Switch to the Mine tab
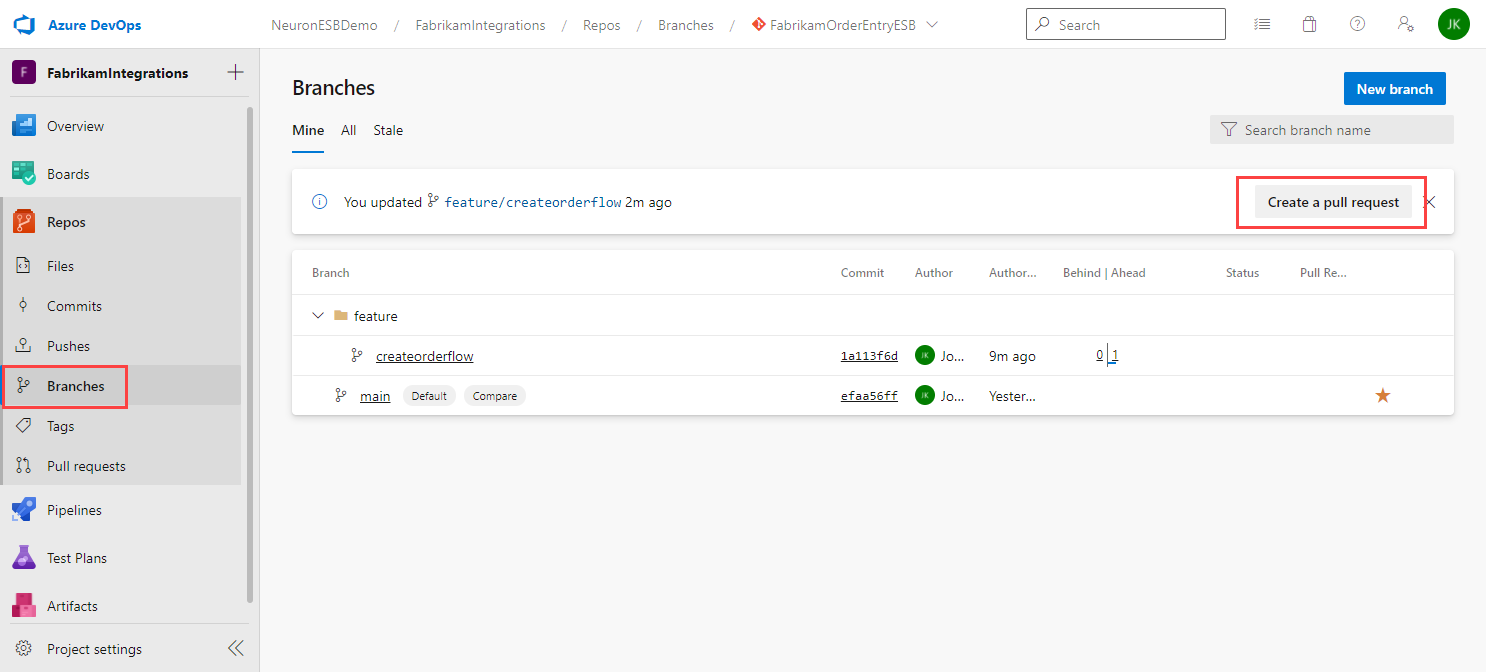The image size is (1486, 672). click(308, 130)
